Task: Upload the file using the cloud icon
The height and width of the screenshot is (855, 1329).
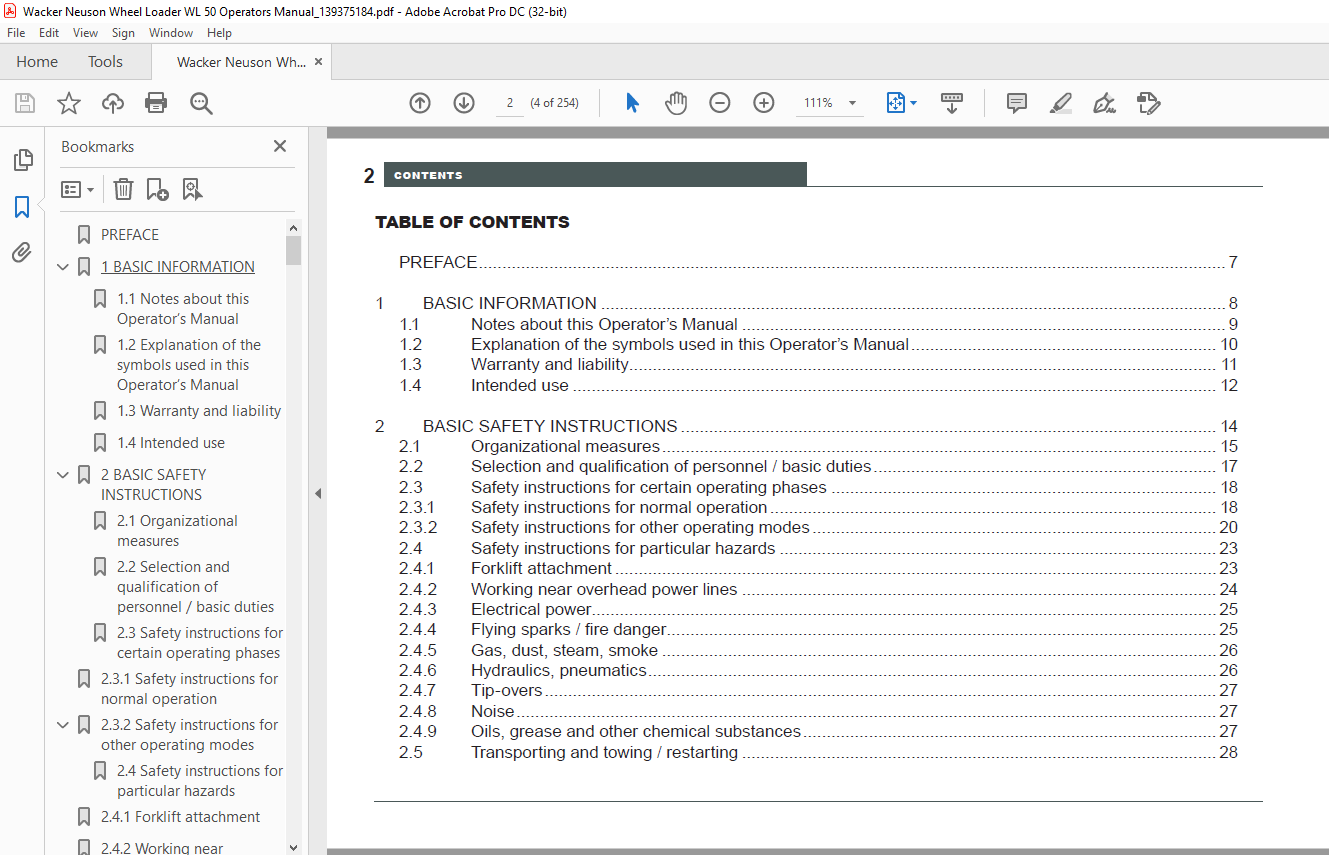Action: coord(113,103)
